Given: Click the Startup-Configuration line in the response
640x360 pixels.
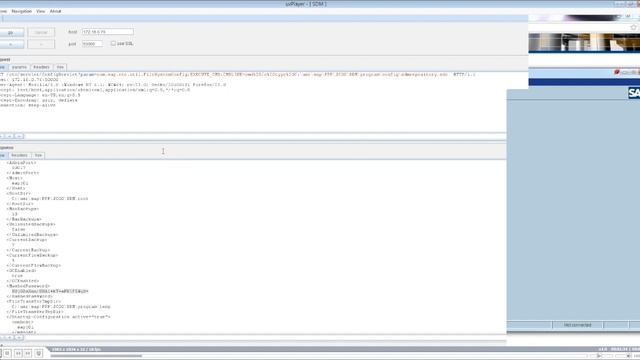Looking at the screenshot, I should coord(58,317).
